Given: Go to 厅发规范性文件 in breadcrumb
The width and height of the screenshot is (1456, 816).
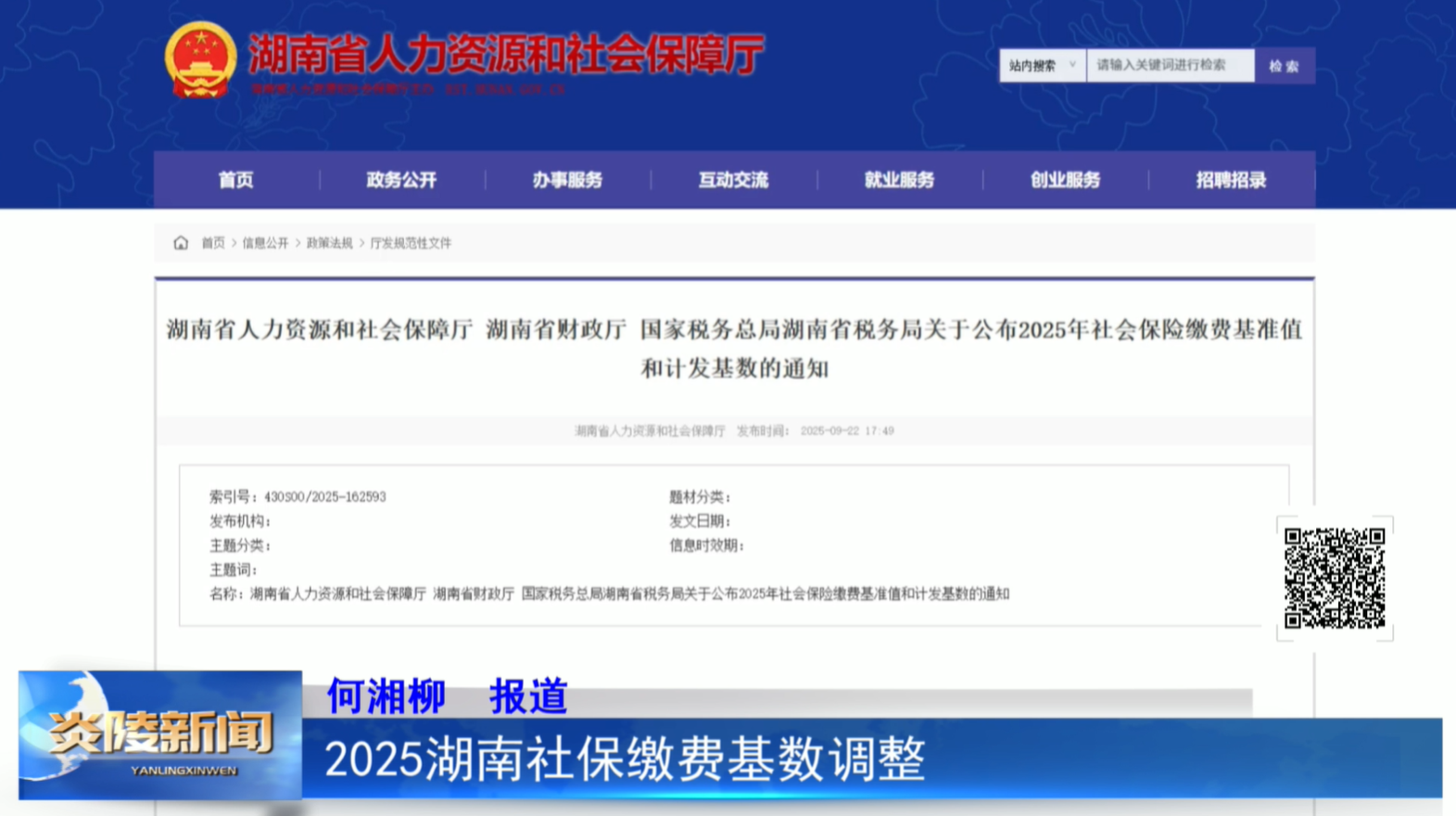Looking at the screenshot, I should 411,243.
